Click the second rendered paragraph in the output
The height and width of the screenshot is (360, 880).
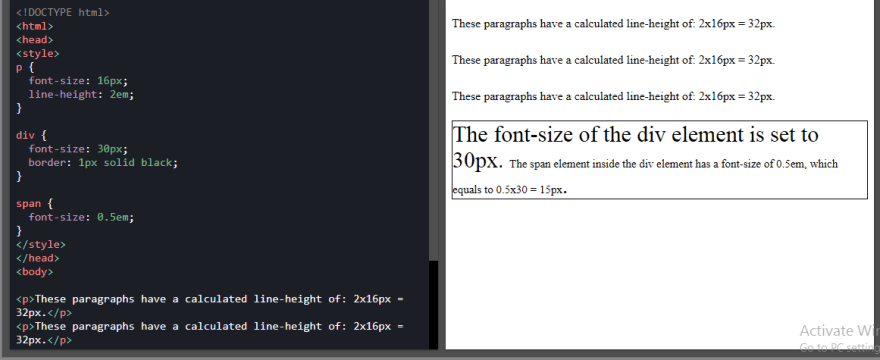[613, 60]
